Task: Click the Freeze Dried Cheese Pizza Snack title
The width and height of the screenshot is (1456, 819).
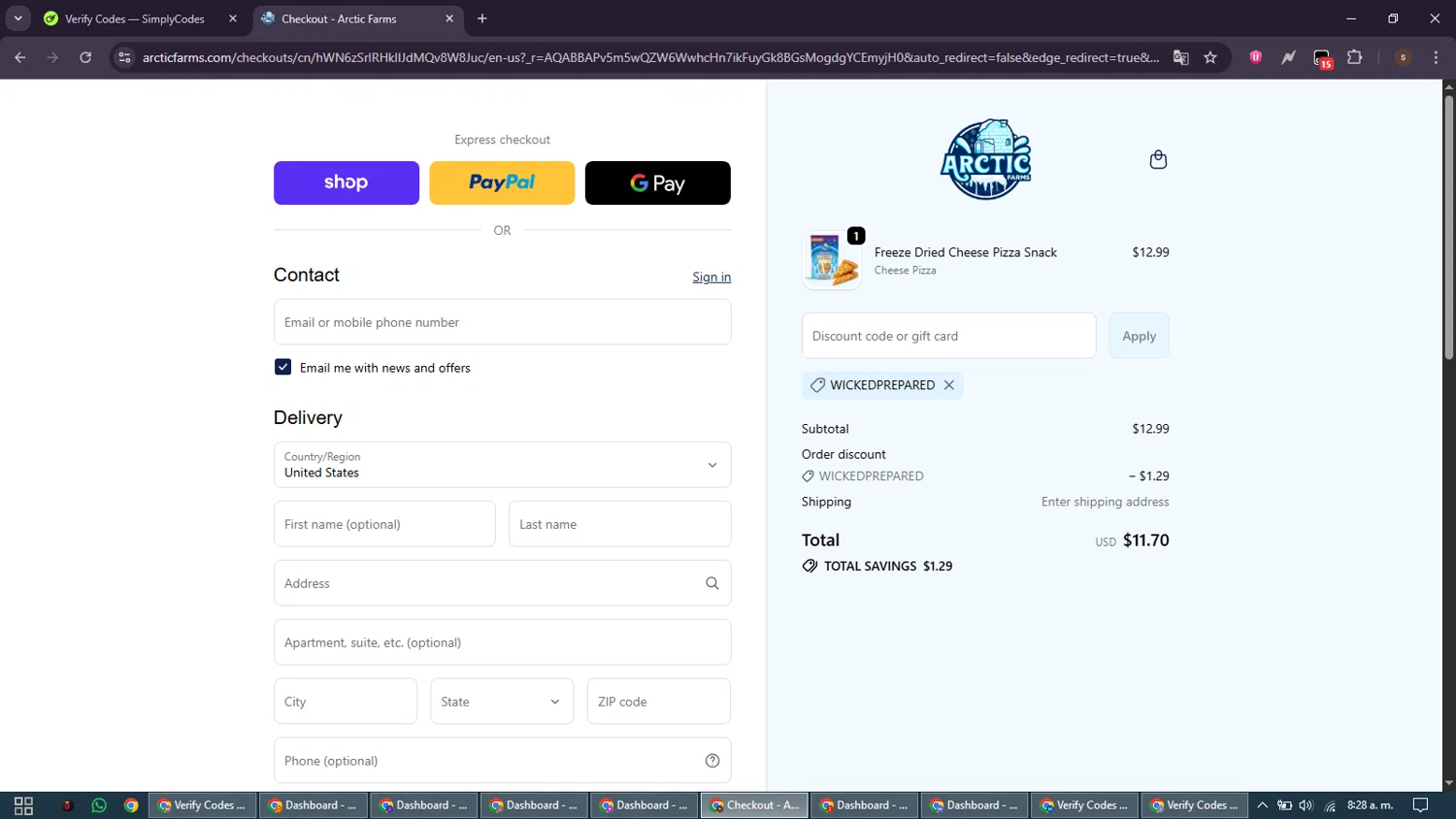Action: (965, 252)
